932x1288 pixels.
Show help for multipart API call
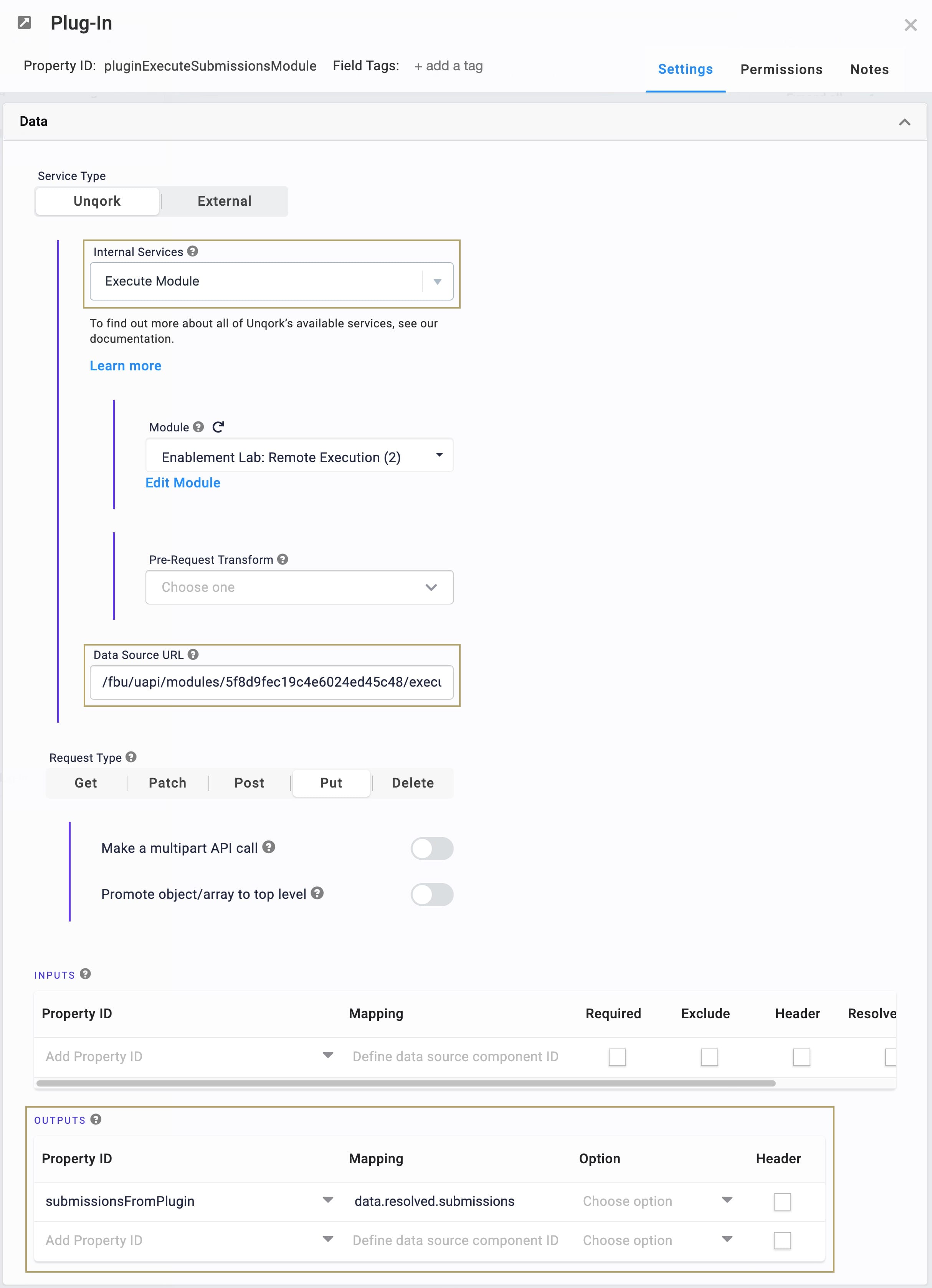[x=269, y=847]
